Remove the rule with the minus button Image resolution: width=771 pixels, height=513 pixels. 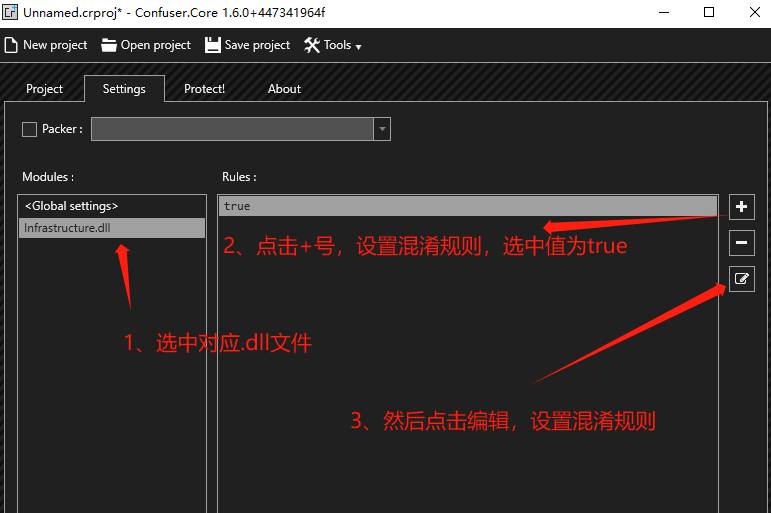point(741,242)
